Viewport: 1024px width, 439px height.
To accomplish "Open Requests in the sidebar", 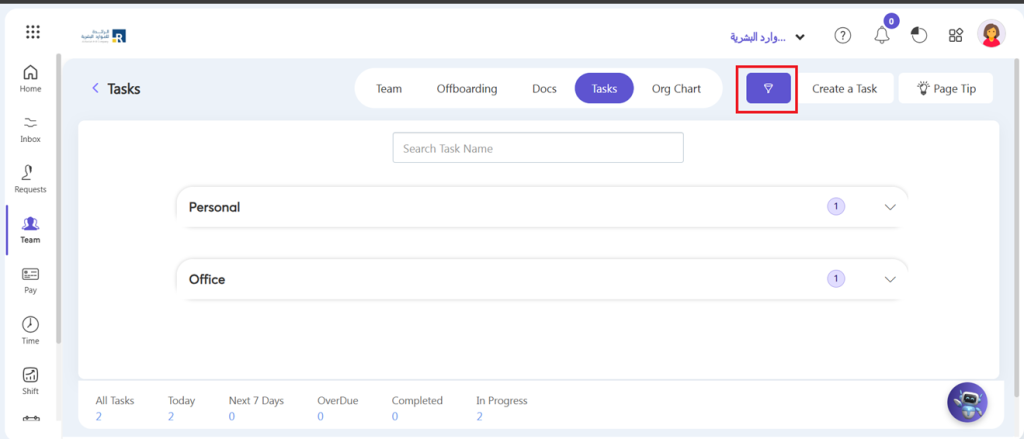I will 31,178.
